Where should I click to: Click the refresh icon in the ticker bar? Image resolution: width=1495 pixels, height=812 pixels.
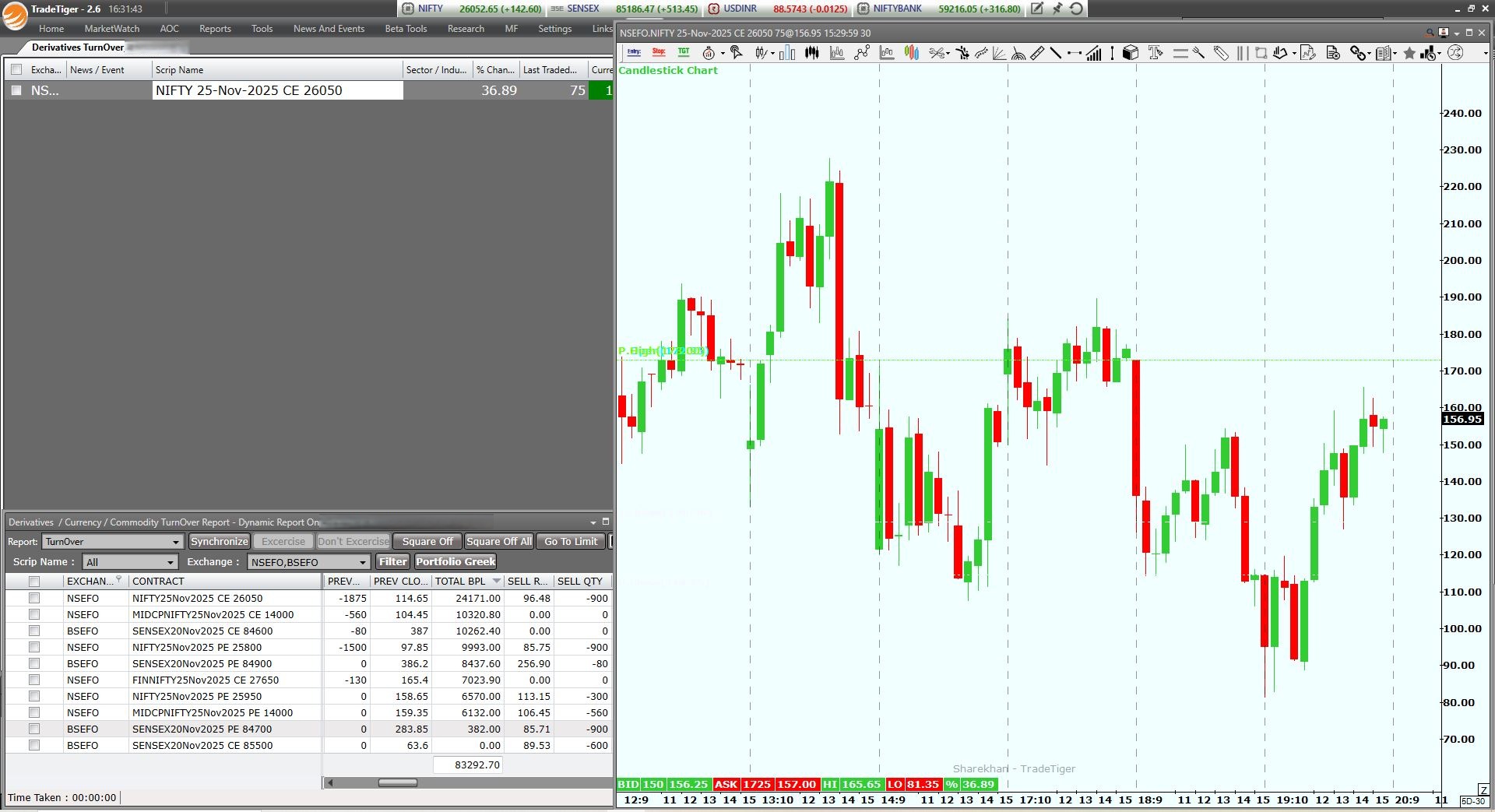point(1076,9)
